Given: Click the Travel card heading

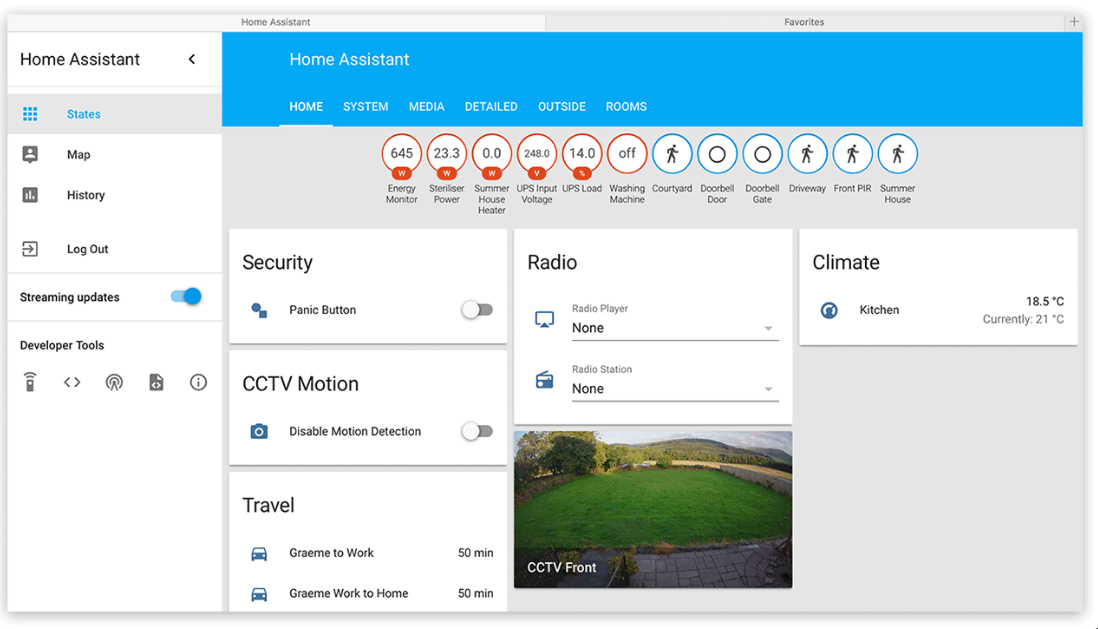Looking at the screenshot, I should [268, 505].
